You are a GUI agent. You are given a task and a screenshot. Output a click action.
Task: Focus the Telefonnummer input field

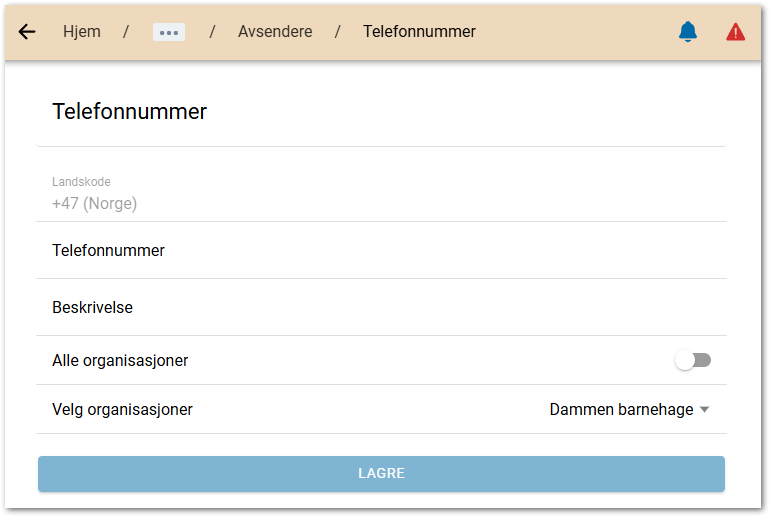[x=380, y=250]
